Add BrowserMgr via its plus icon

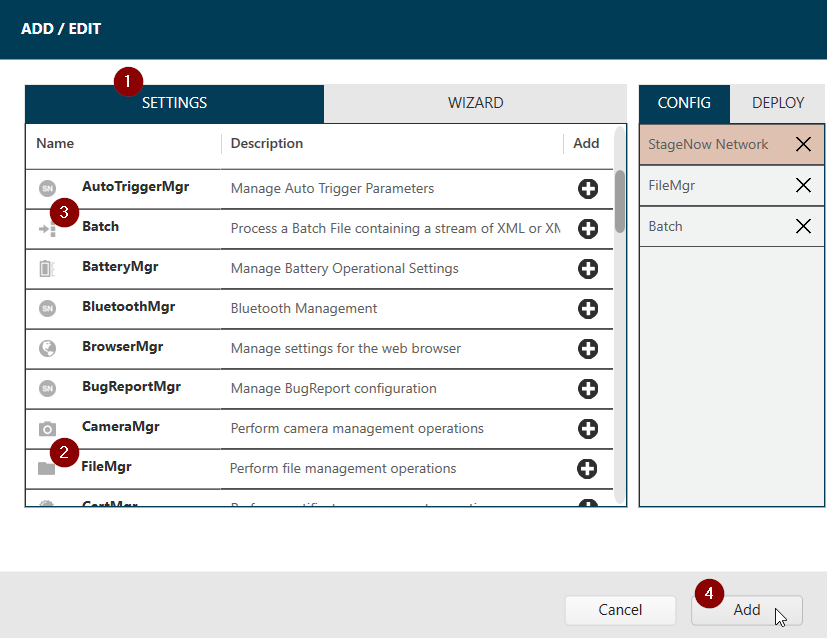(588, 347)
